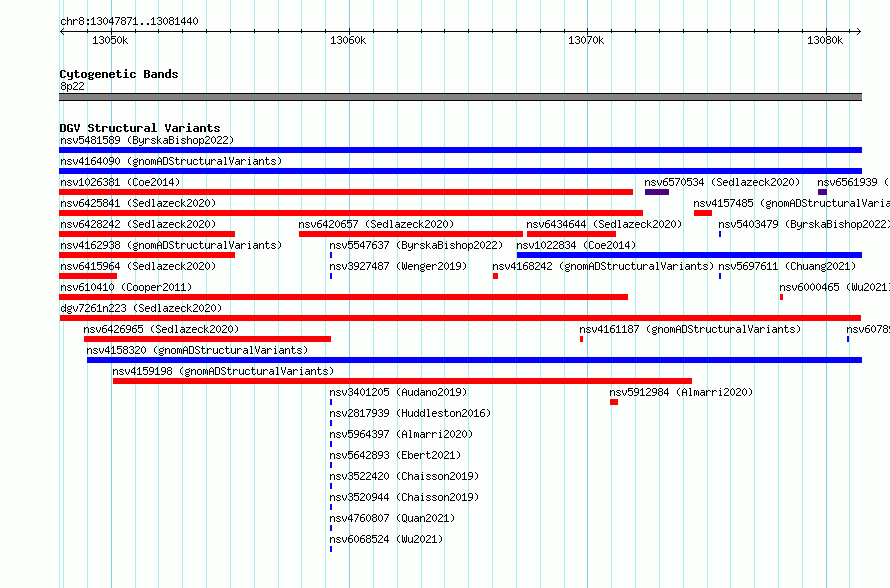Open the nsv4168242 gnomAD variant label
890x588 pixels.
point(603,266)
